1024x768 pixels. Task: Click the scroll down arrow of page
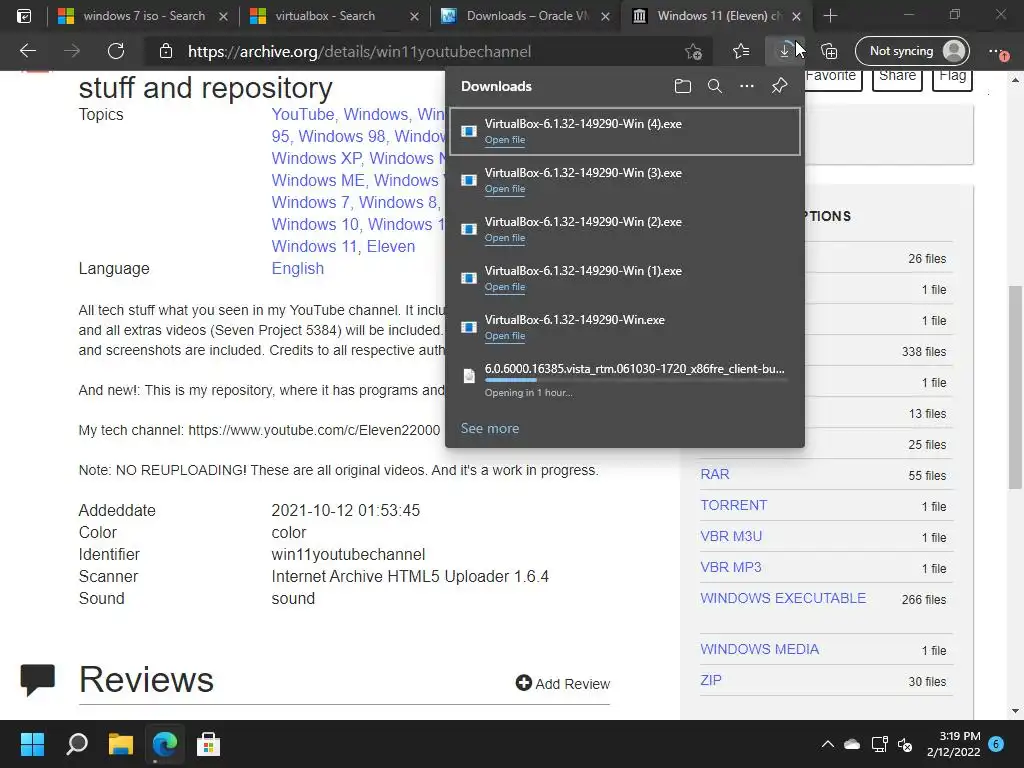[1015, 711]
